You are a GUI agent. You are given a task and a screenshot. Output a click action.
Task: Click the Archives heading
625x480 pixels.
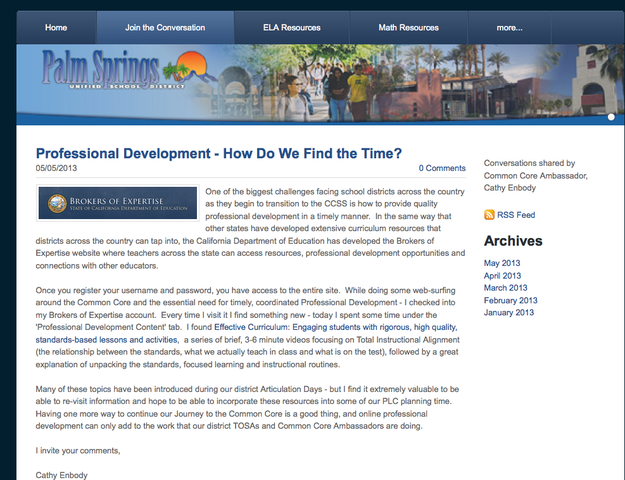(x=513, y=241)
